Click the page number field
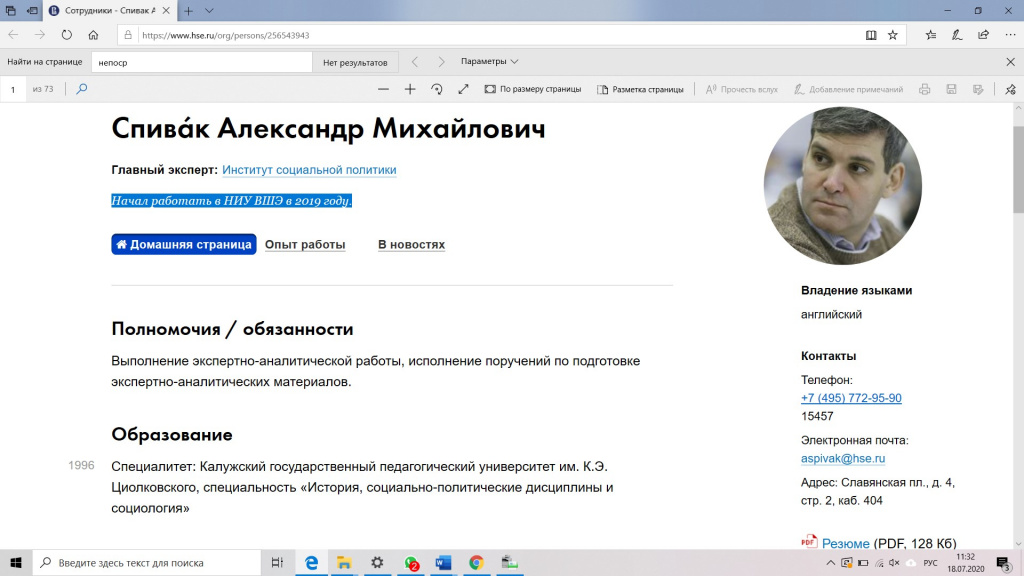This screenshot has height=576, width=1024. [13, 89]
